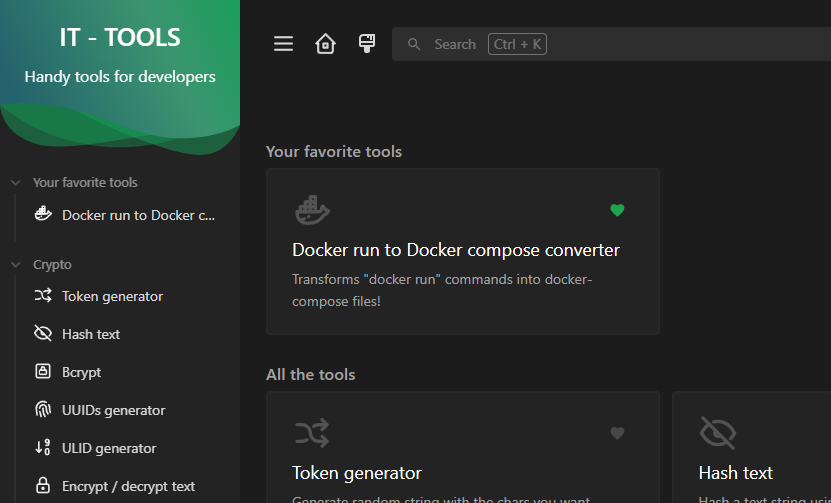This screenshot has width=831, height=503.
Task: Click the padlock icon beside Encrypt / decrypt text
Action: pos(43,485)
